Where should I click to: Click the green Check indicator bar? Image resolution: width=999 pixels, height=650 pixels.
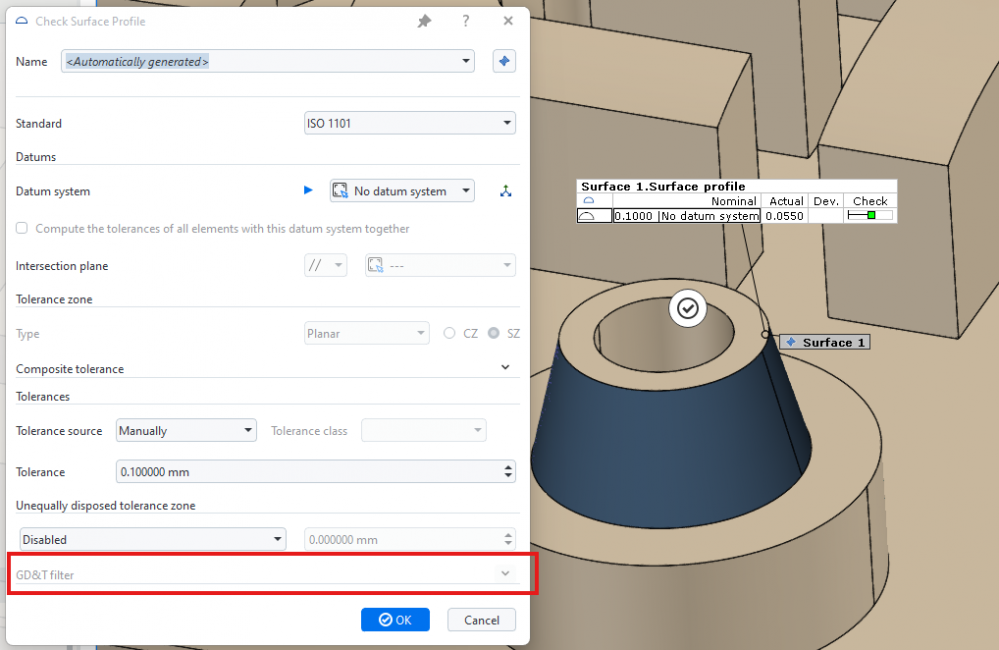[x=869, y=216]
